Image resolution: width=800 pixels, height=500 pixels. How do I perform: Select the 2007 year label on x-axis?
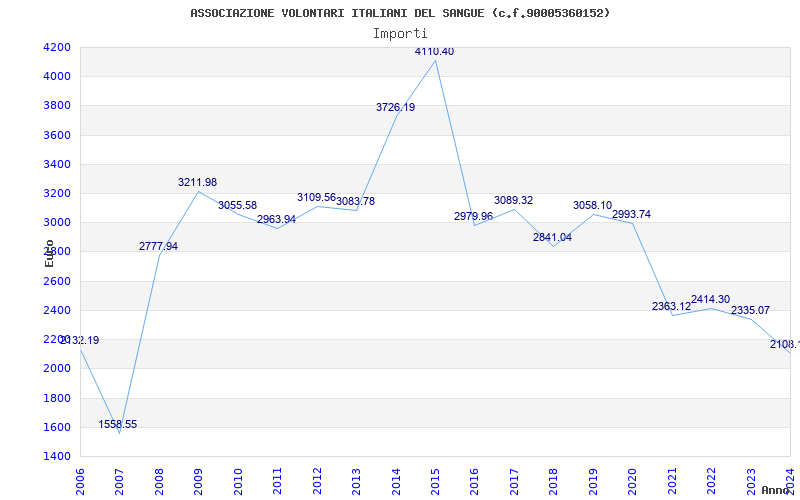119,482
